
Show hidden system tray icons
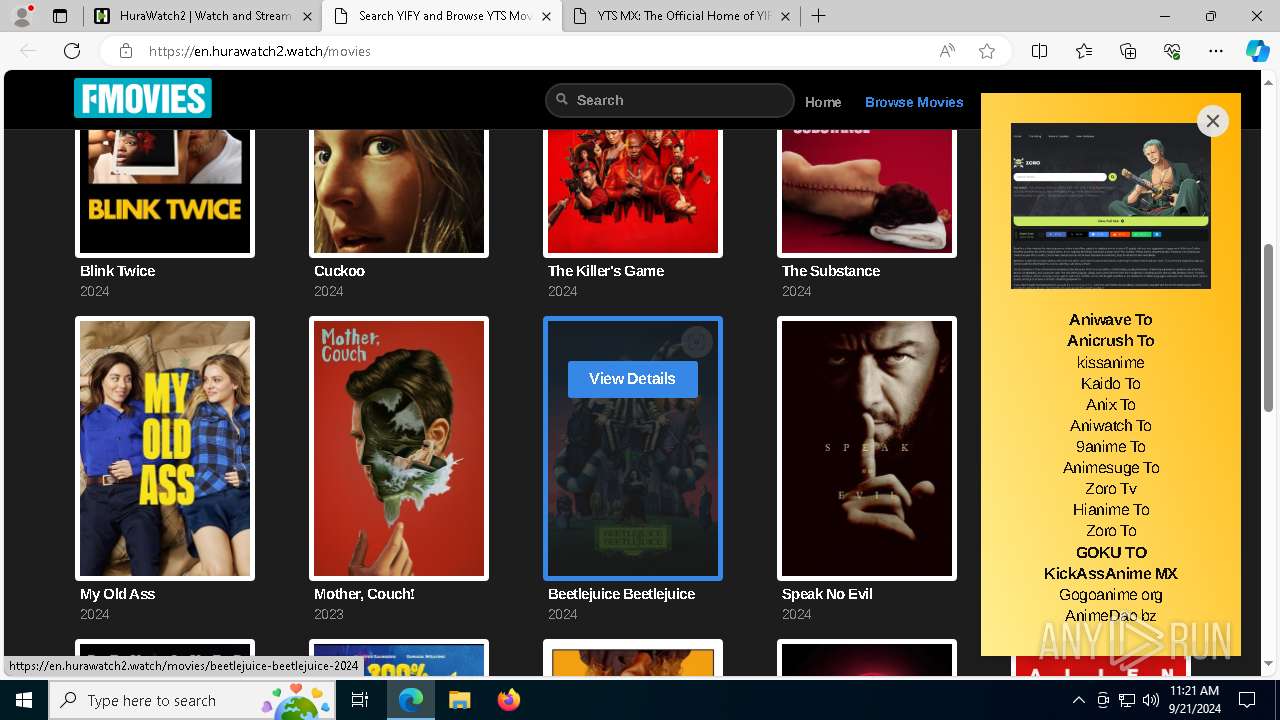click(1078, 700)
